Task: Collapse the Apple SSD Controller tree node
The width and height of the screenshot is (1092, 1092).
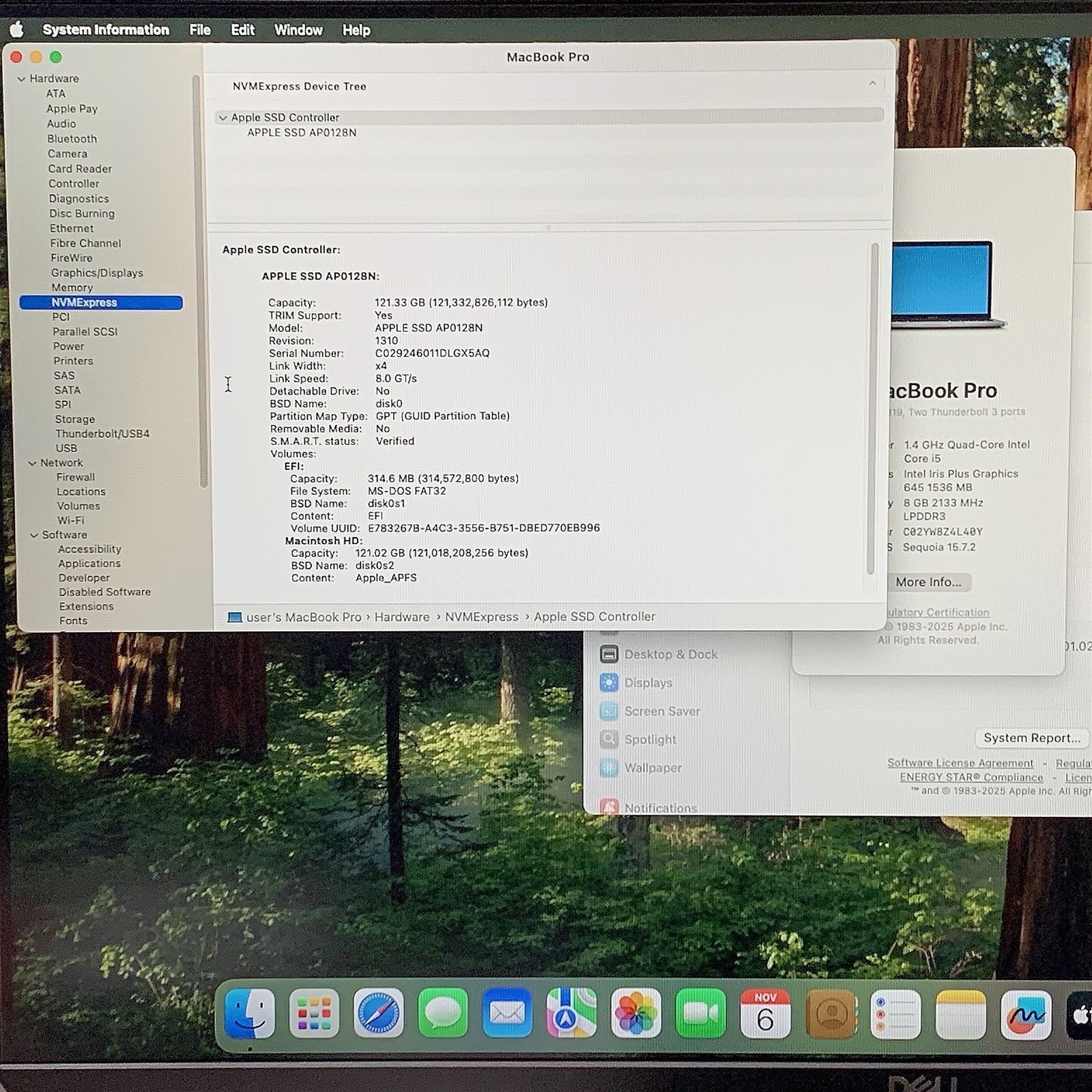Action: (x=222, y=118)
